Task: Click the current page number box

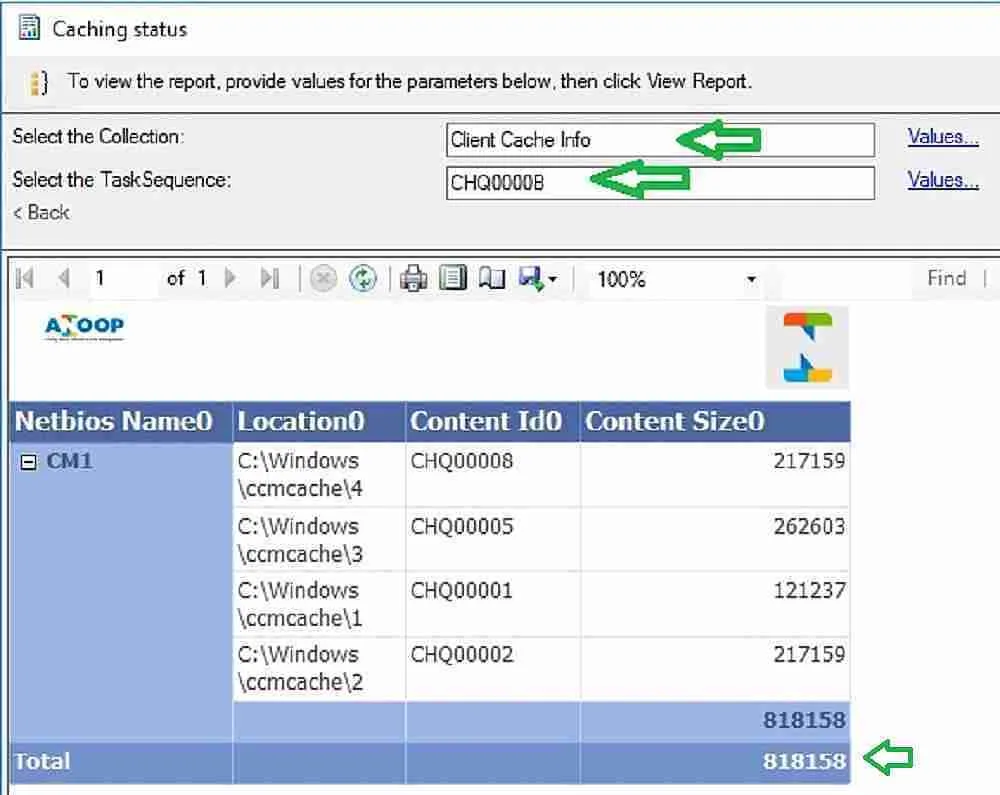Action: point(122,279)
